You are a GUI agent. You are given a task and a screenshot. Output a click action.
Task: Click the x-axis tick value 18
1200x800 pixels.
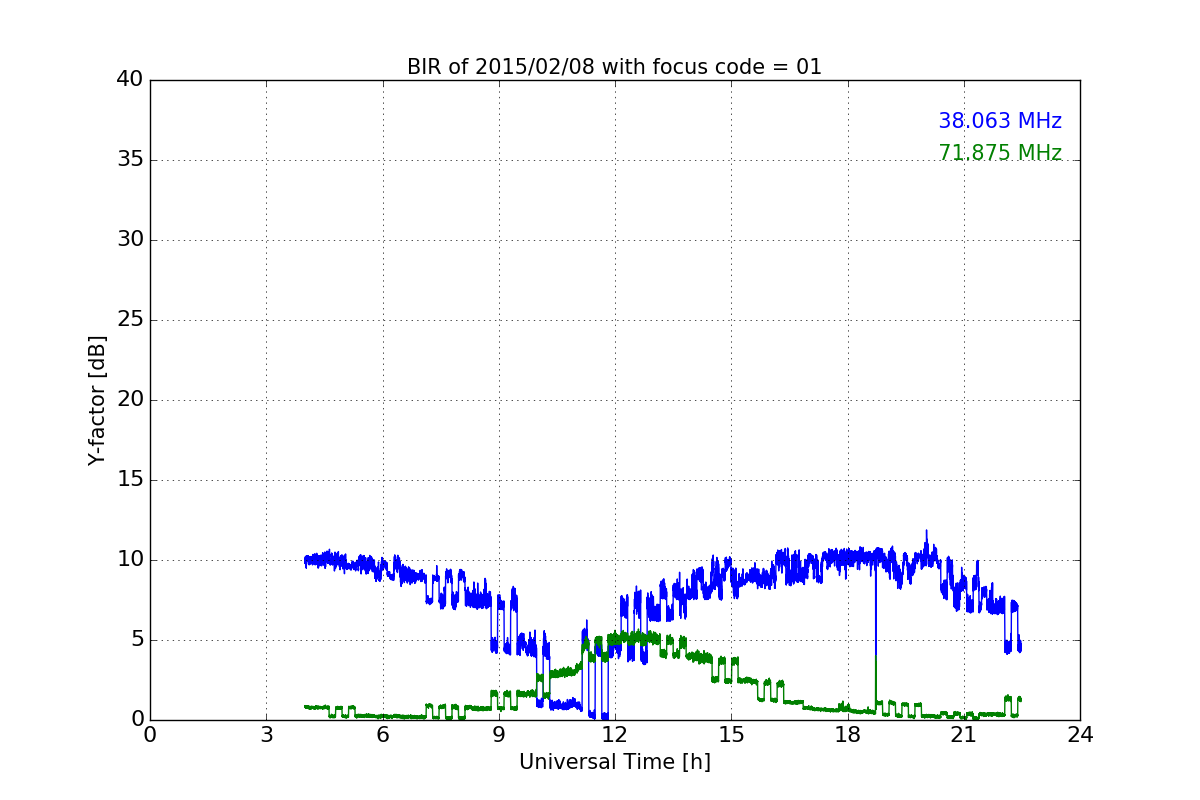[x=847, y=734]
